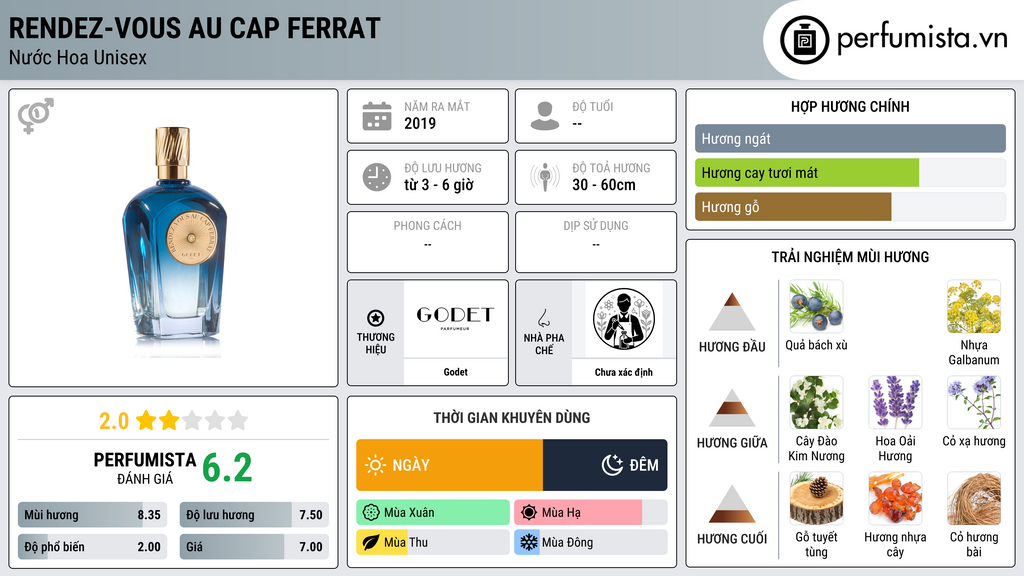
Task: Click the nose icon above Nhà pha chế
Action: click(x=543, y=318)
